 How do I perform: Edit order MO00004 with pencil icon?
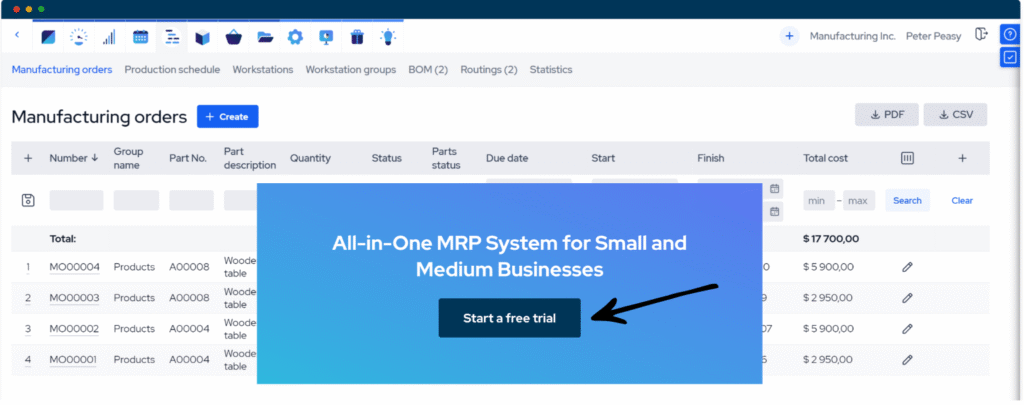[907, 267]
